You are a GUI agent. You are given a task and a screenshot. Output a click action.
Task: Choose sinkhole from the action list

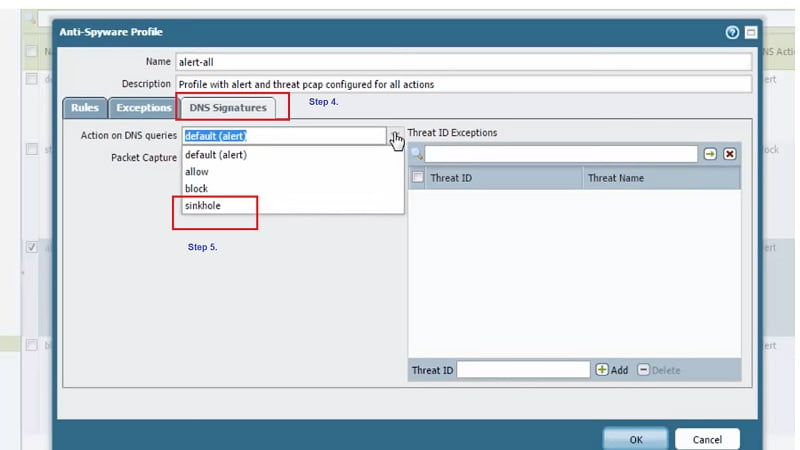[293, 206]
